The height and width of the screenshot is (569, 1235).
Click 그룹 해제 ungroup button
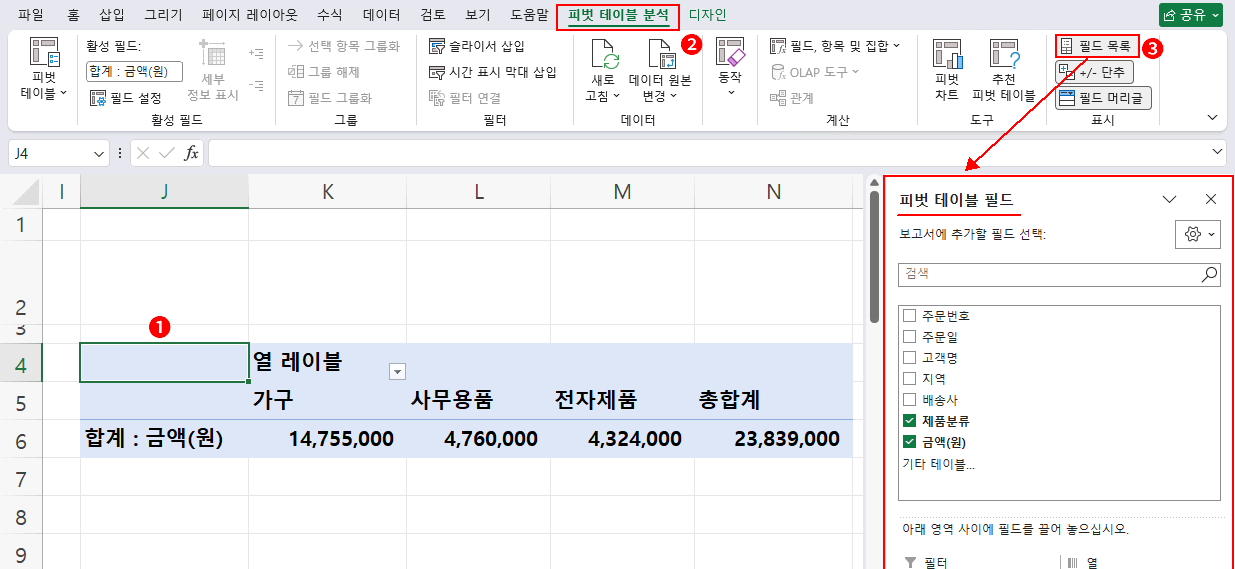click(x=324, y=72)
